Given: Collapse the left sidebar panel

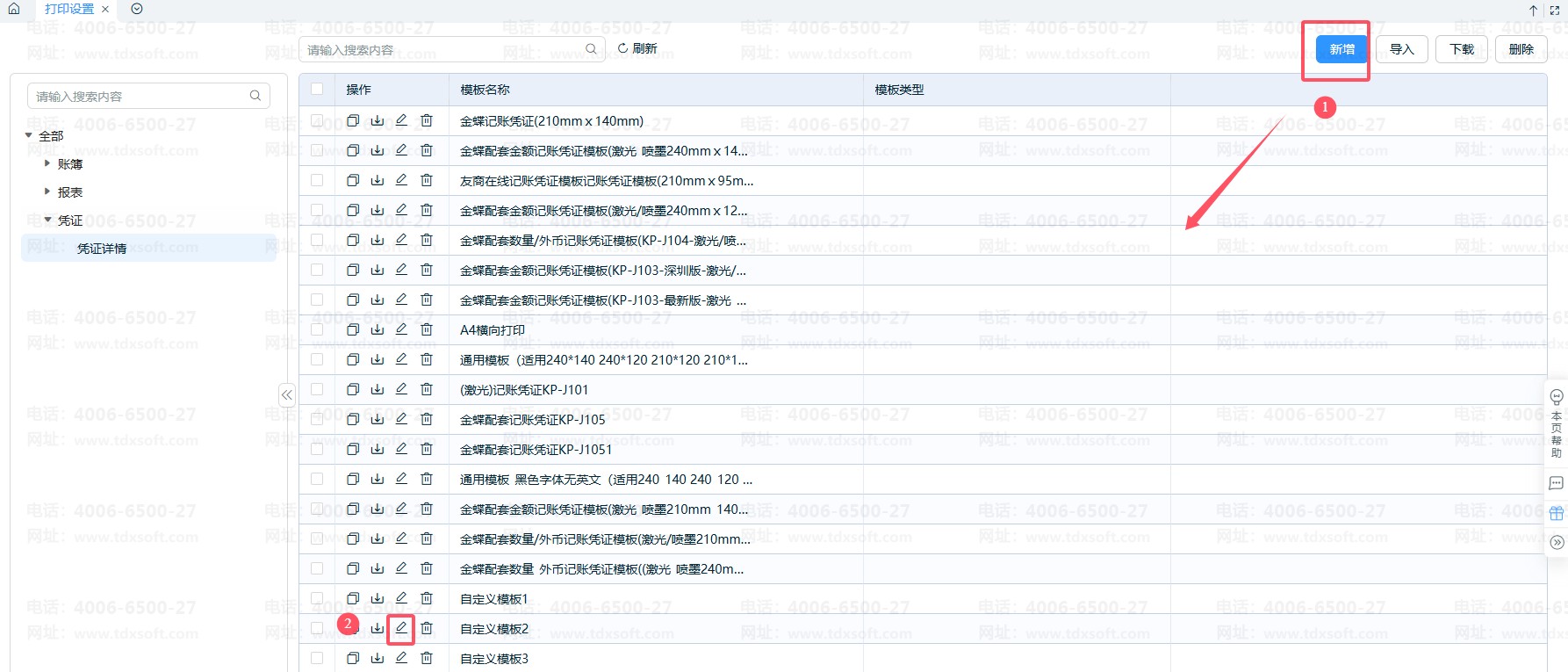Looking at the screenshot, I should coord(287,395).
